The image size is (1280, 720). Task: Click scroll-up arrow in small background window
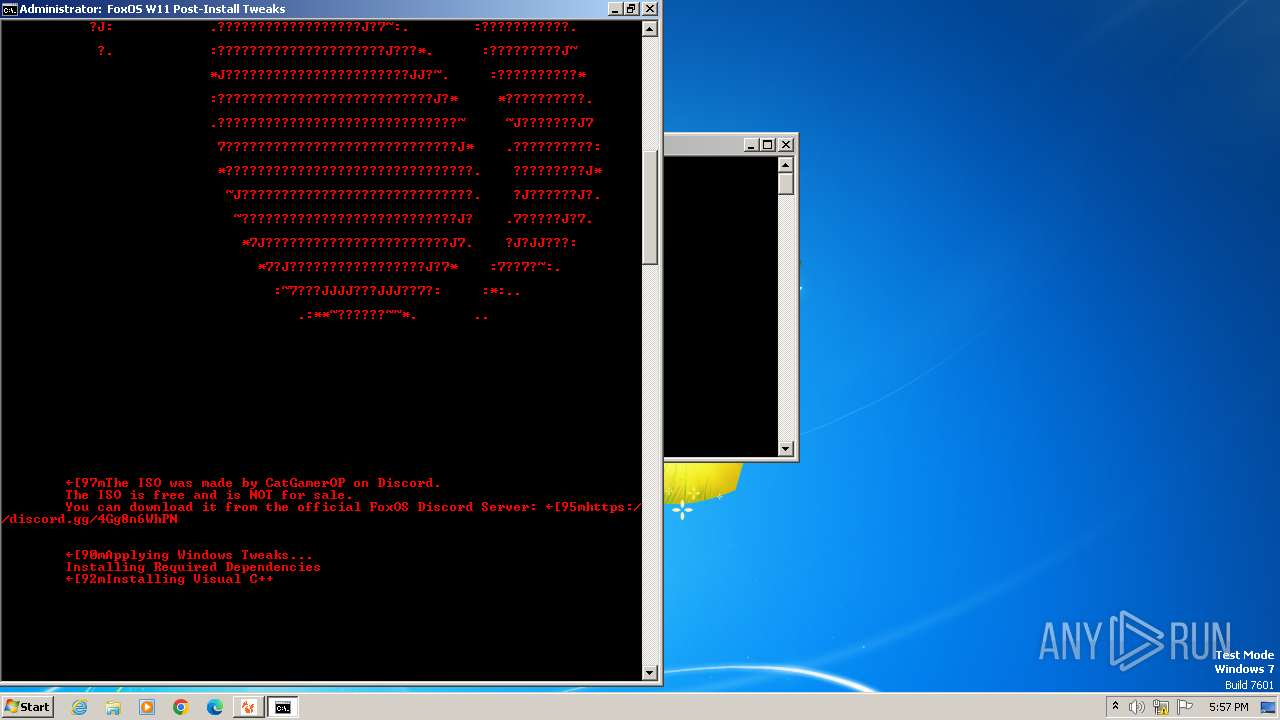pos(786,165)
